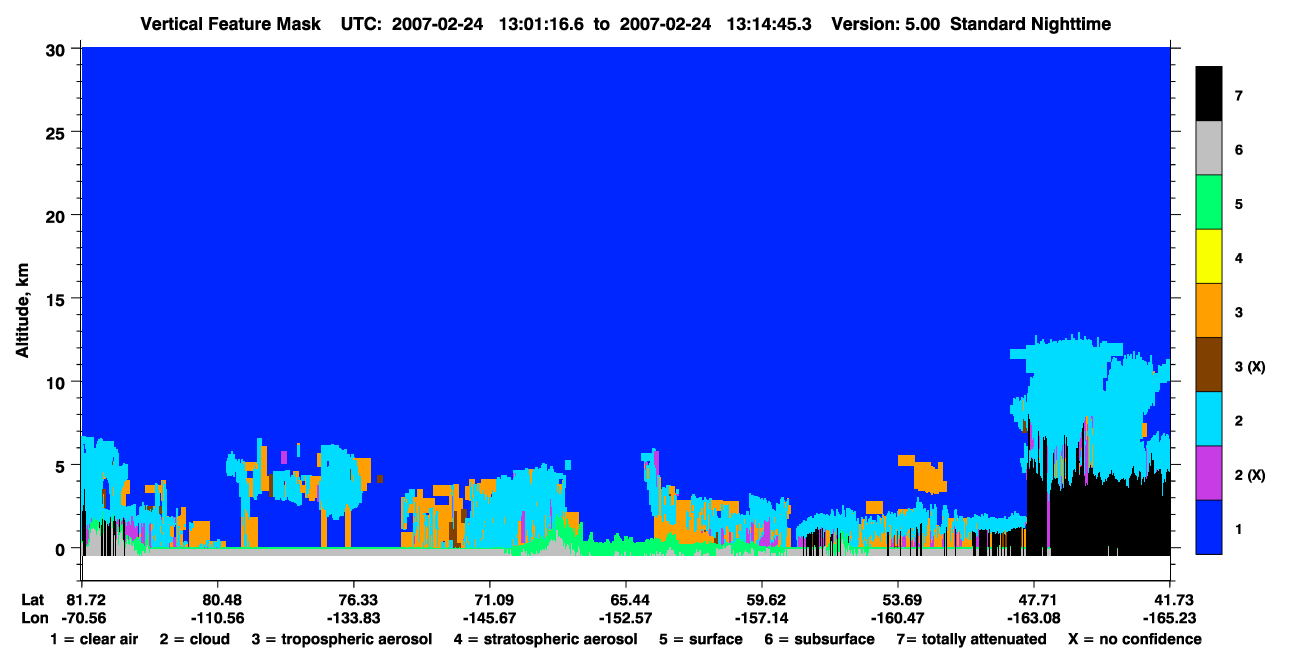Click the 'Lat' row label

(x=33, y=599)
